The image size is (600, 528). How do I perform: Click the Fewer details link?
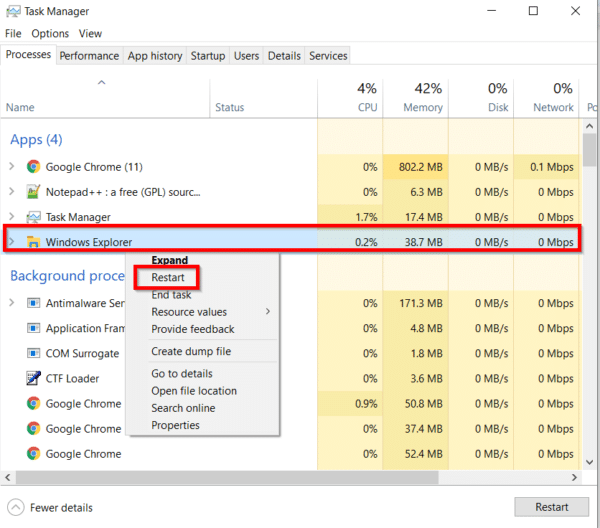tap(61, 508)
